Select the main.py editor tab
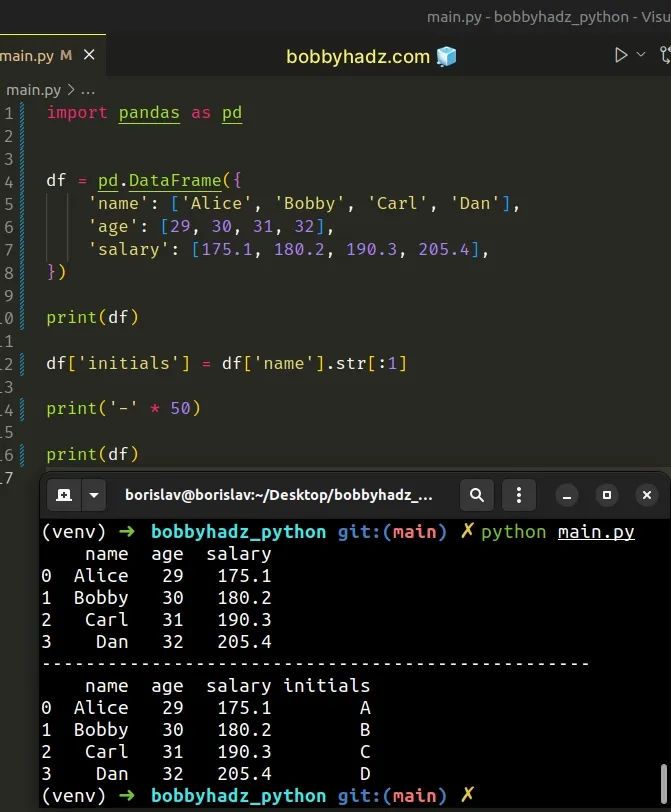This screenshot has width=671, height=812. 28,55
